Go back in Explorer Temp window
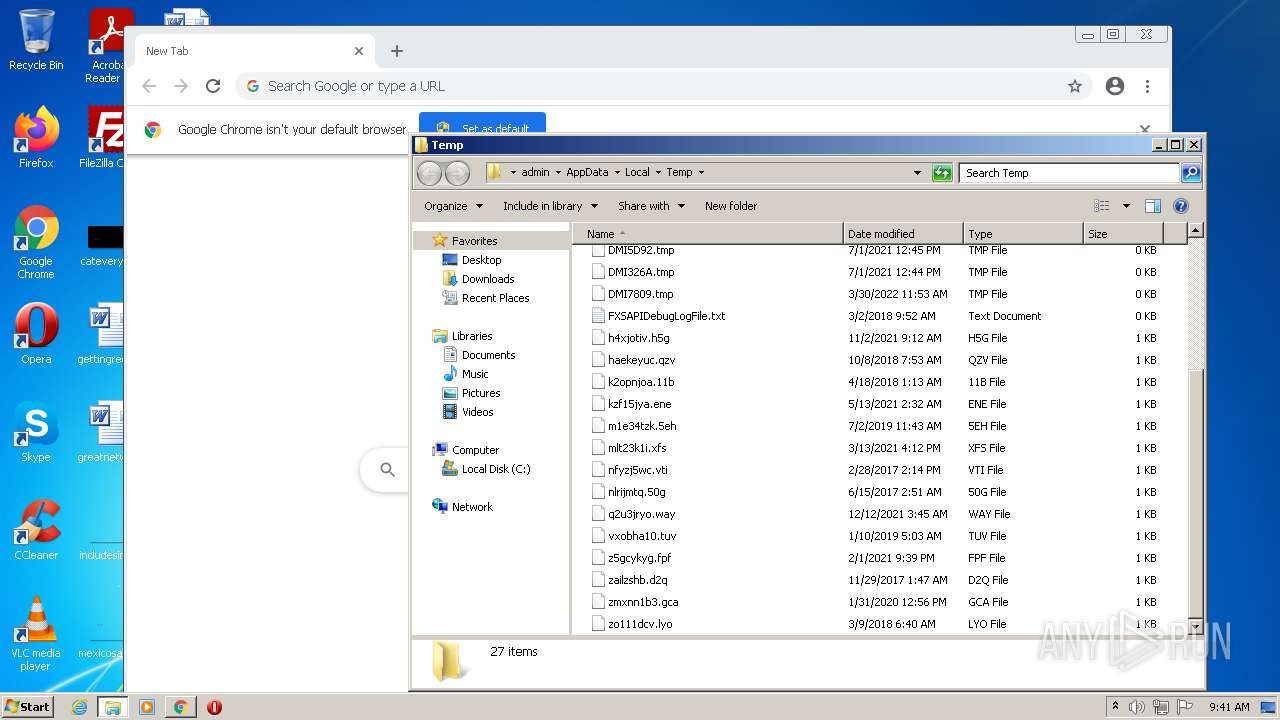Screen dimensions: 1280x720 click(430, 173)
